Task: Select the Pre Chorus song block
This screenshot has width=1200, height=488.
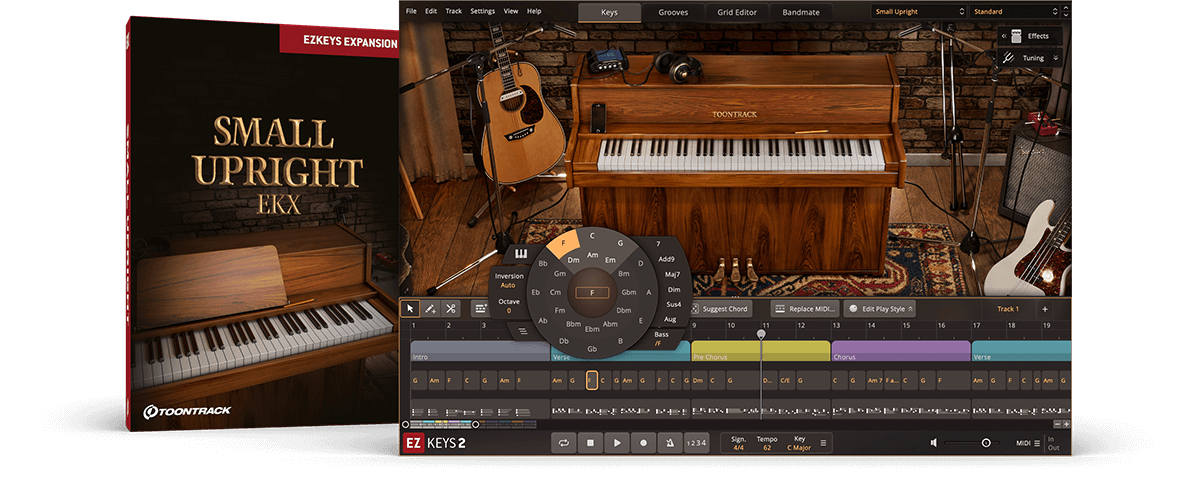Action: tap(760, 352)
